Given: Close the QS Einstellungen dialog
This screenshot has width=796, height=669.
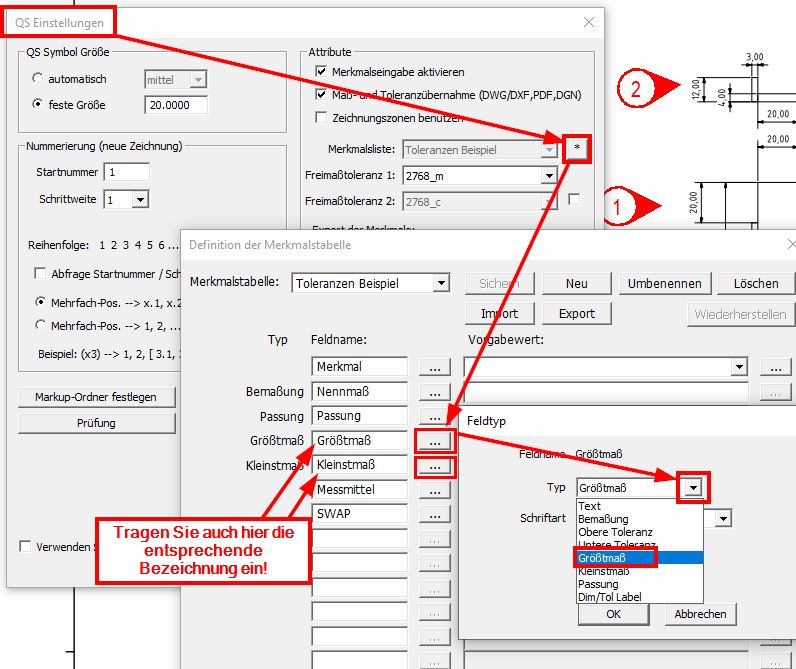Looking at the screenshot, I should (589, 22).
